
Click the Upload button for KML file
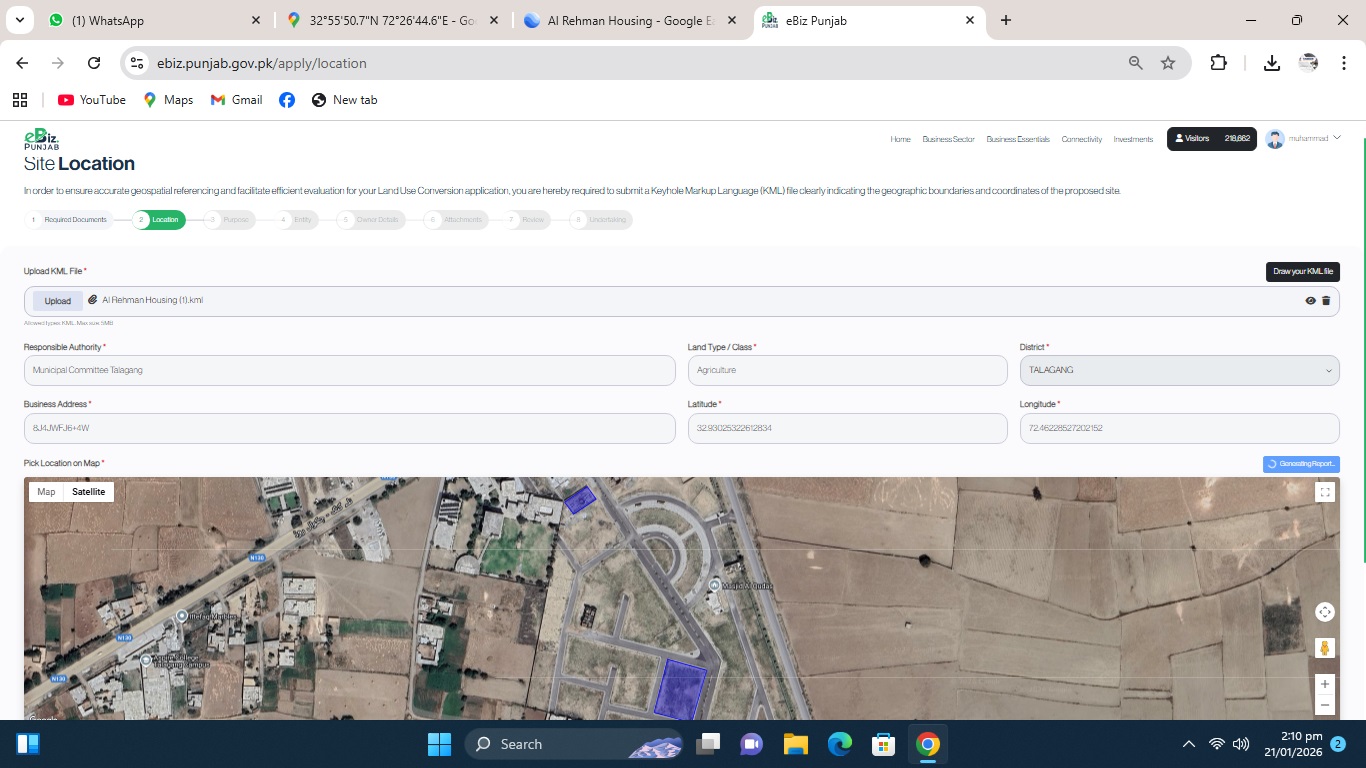(58, 301)
